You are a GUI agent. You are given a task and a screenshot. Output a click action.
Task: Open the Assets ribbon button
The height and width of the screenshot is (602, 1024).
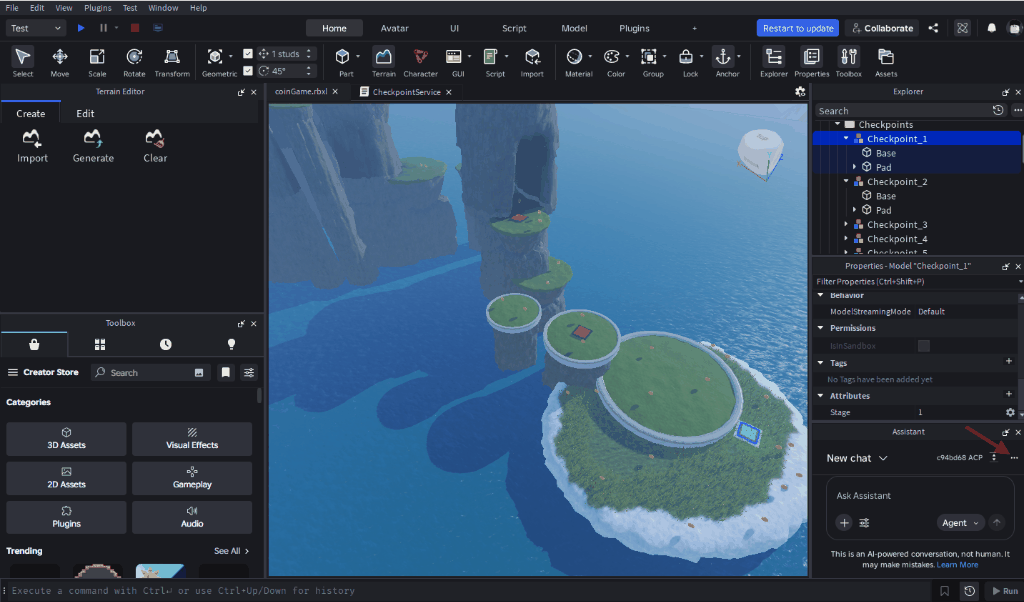(886, 63)
